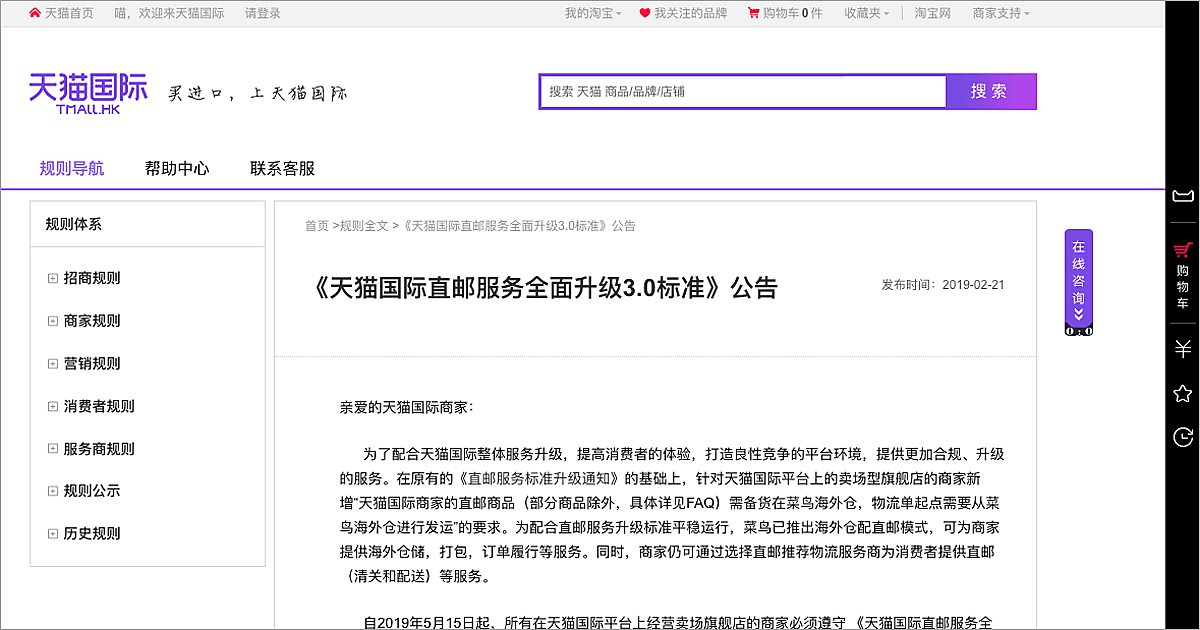The width and height of the screenshot is (1200, 630).
Task: Open the top bar shopping cart icon
Action: pyautogui.click(x=753, y=13)
